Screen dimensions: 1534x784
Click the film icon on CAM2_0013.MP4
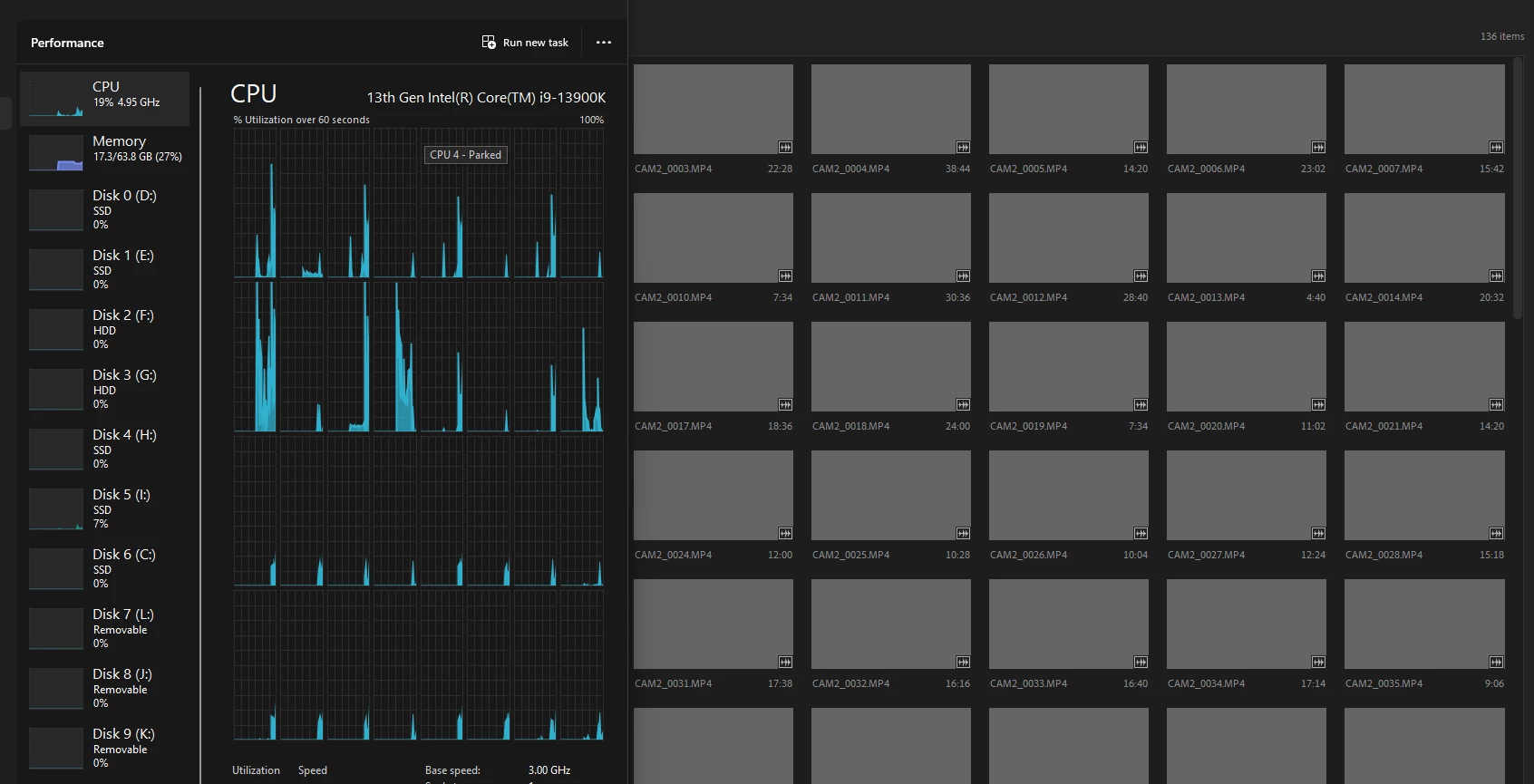(1318, 276)
